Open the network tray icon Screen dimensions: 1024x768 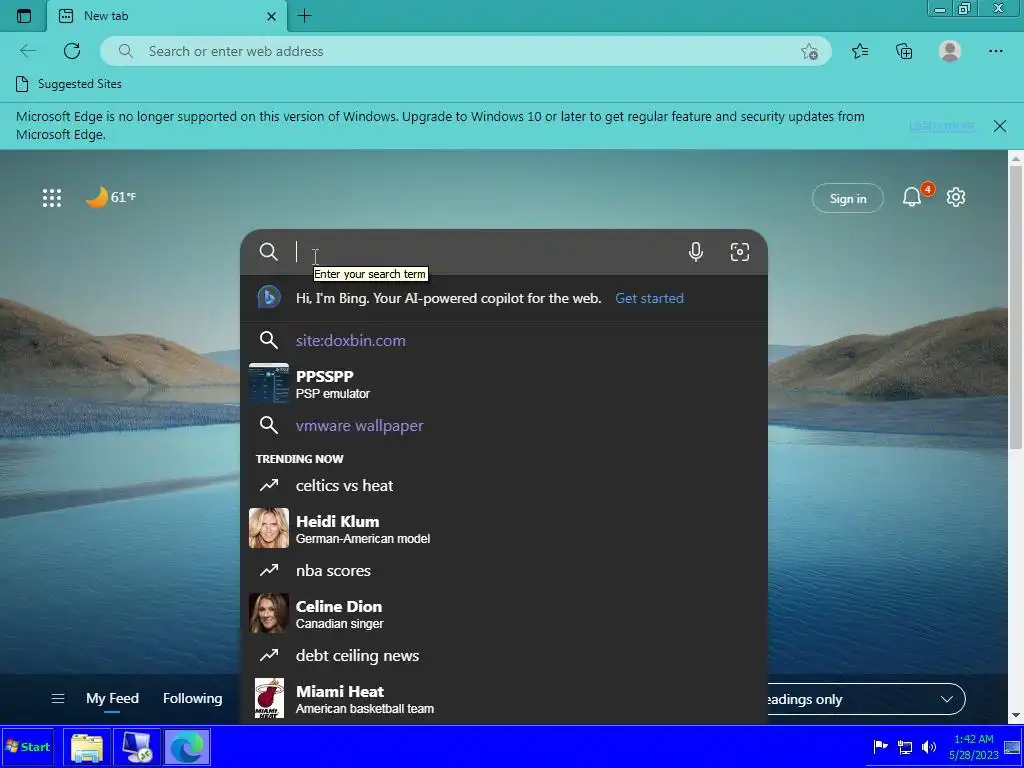(904, 747)
